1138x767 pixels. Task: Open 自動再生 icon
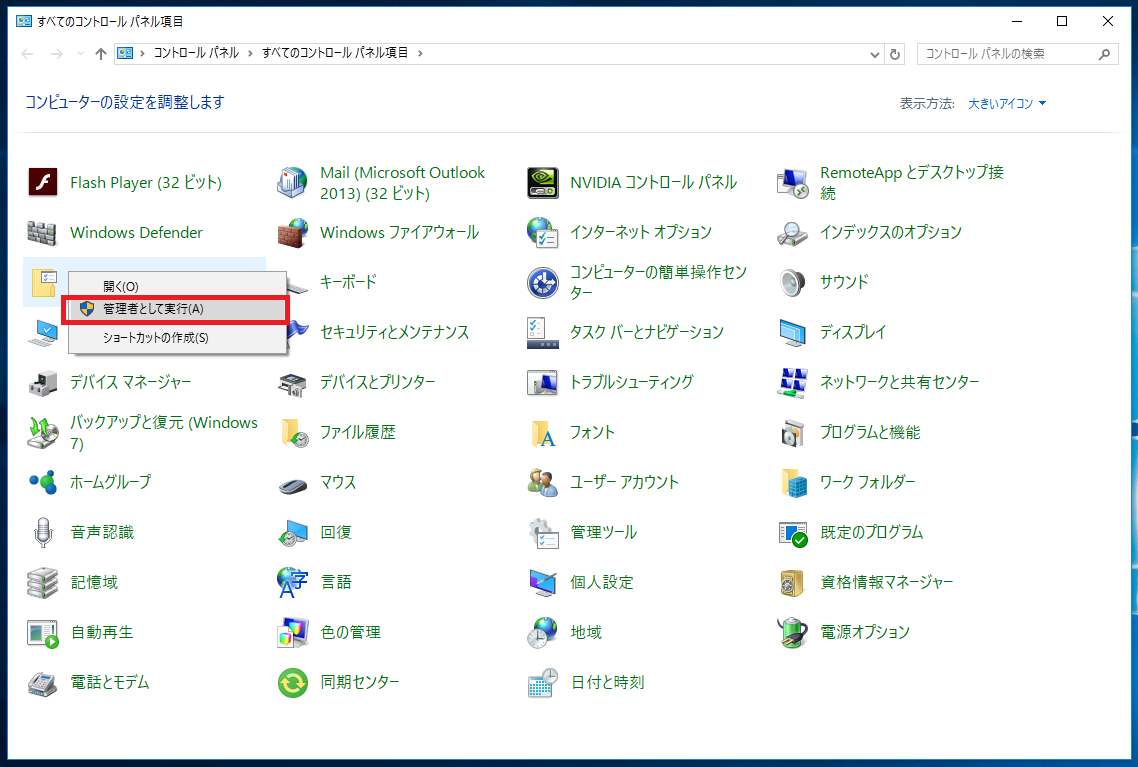[43, 632]
